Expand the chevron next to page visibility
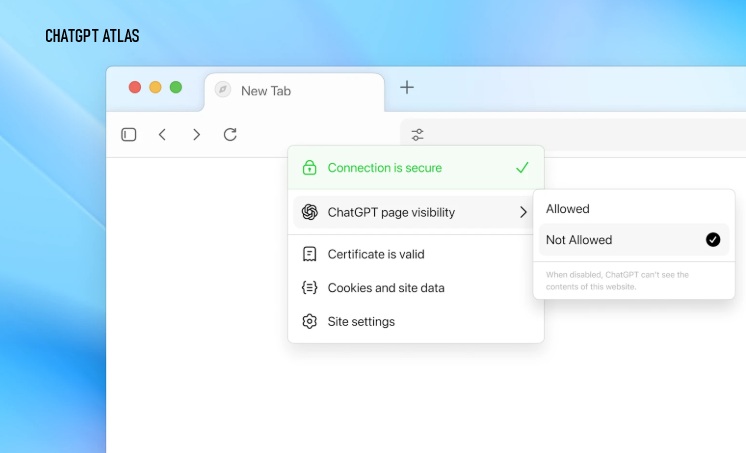Viewport: 746px width, 453px height. [x=523, y=212]
